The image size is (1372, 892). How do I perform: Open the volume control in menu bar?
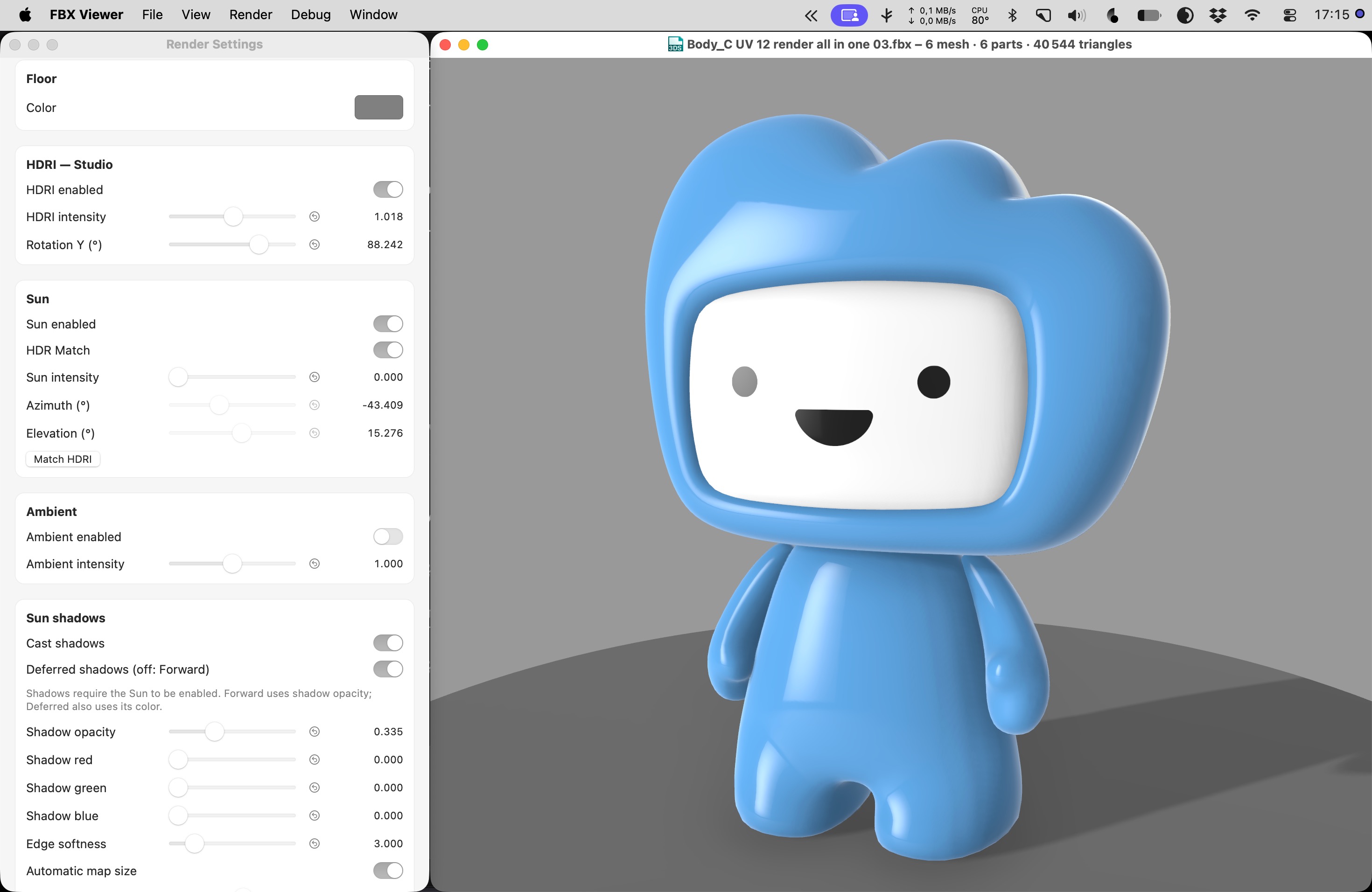coord(1076,15)
